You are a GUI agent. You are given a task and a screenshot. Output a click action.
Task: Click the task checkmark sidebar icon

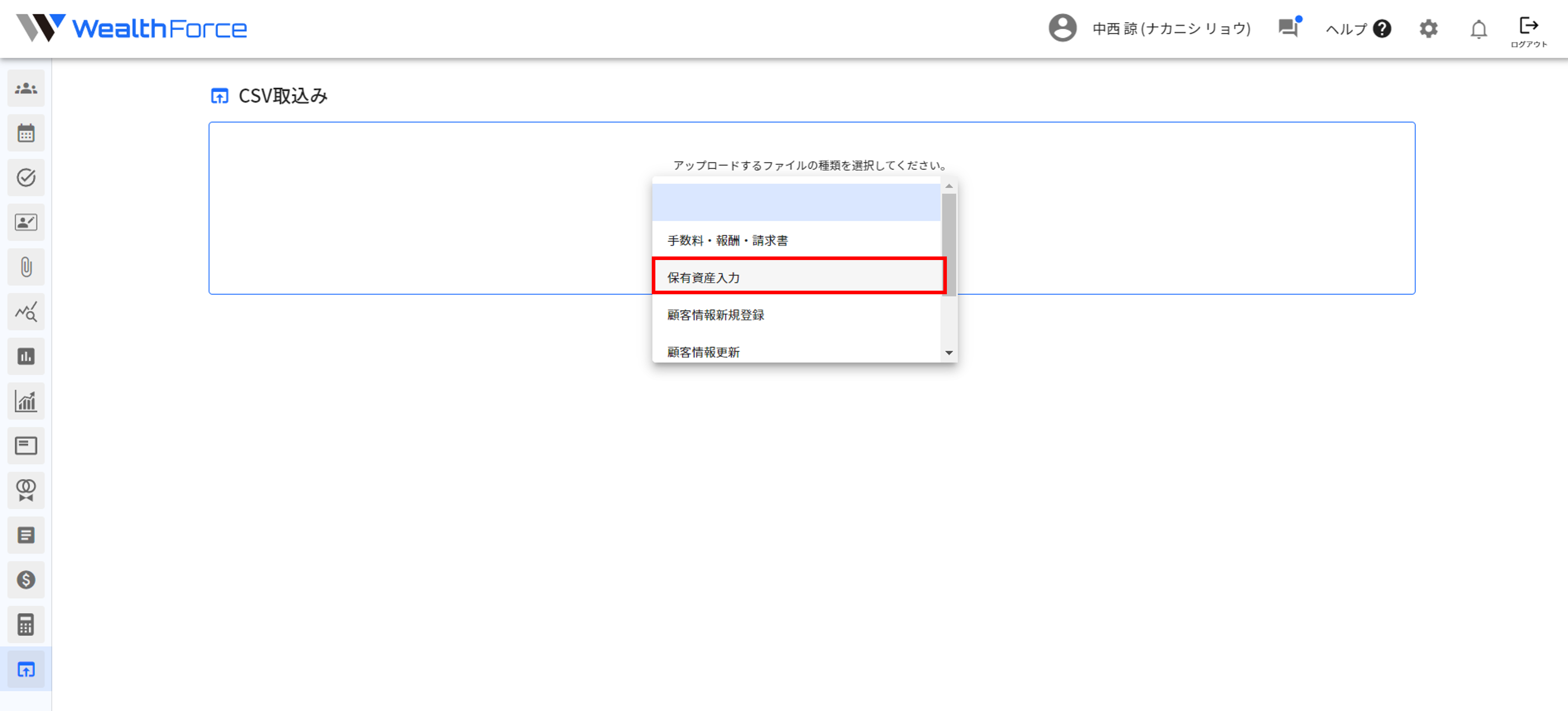point(26,178)
